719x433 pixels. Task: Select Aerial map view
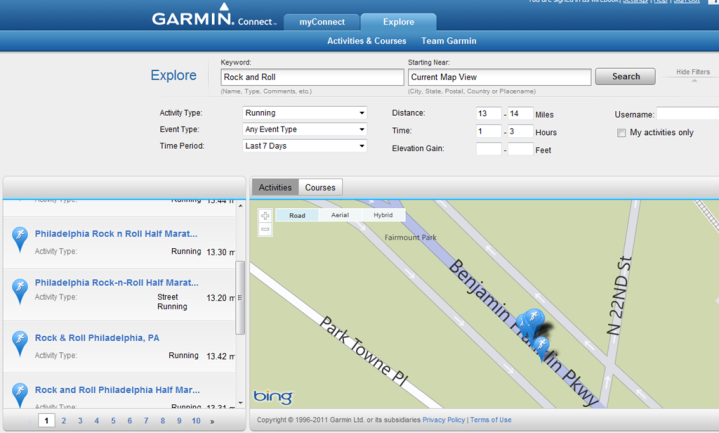click(x=340, y=215)
